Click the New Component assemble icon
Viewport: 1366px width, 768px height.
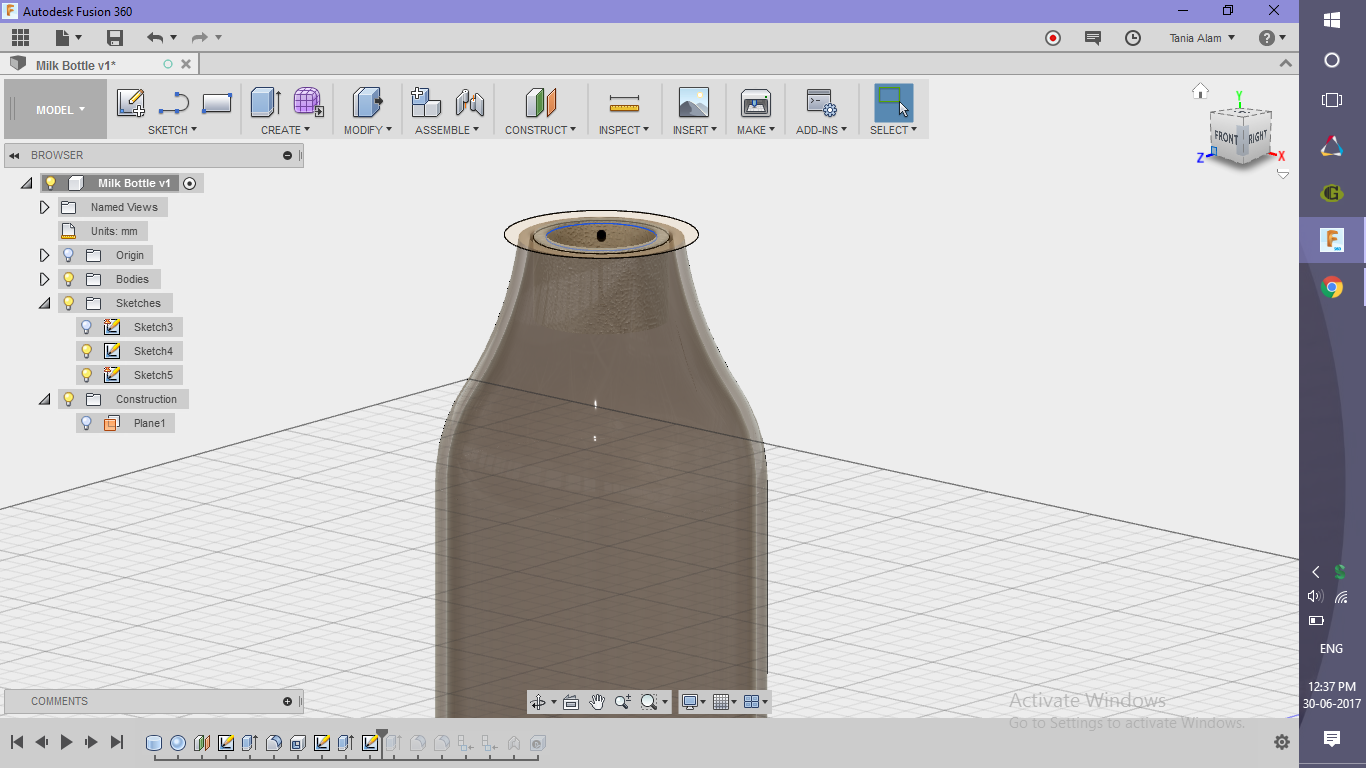(426, 103)
